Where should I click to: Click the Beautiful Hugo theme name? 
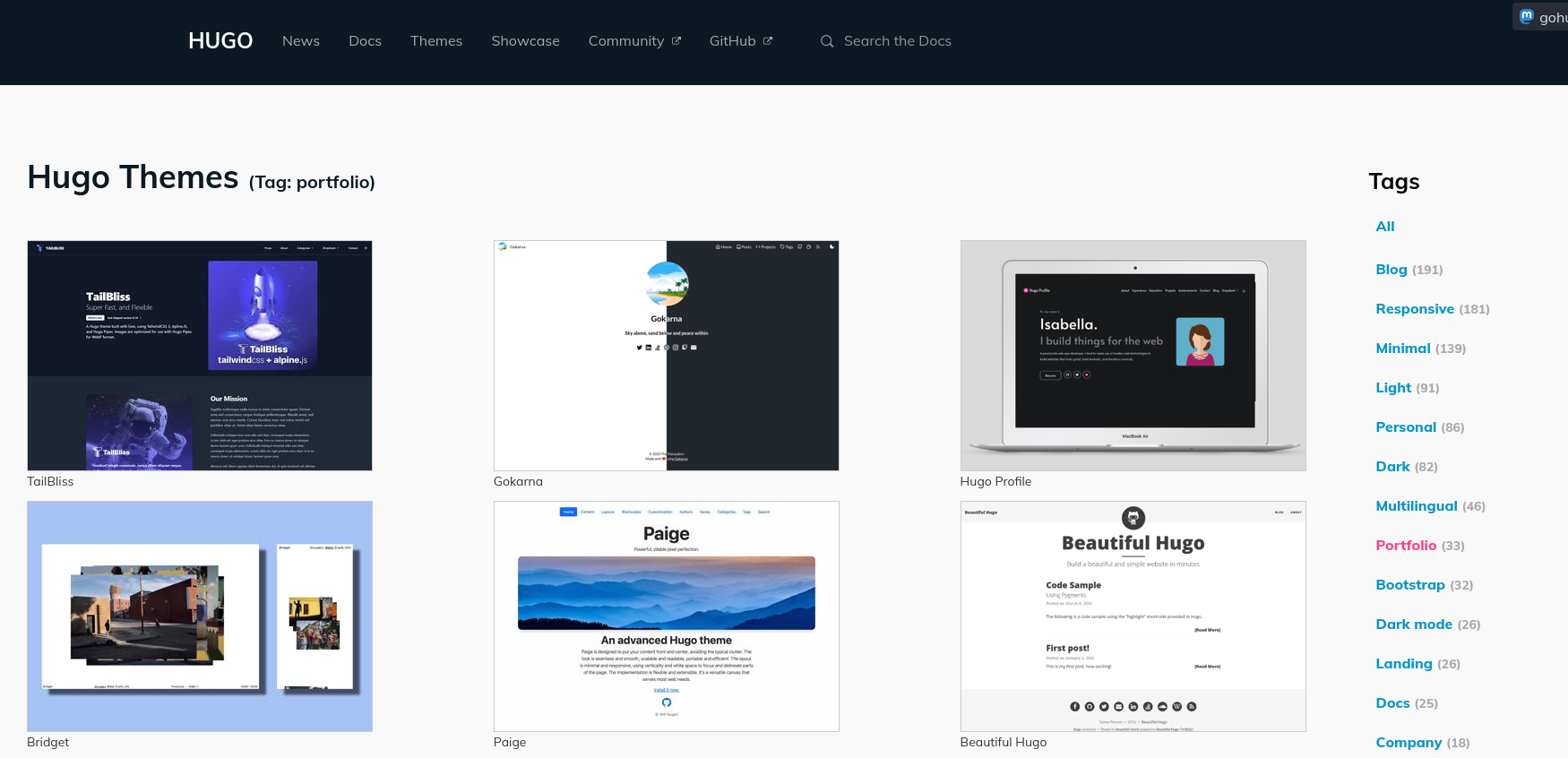pos(1004,742)
